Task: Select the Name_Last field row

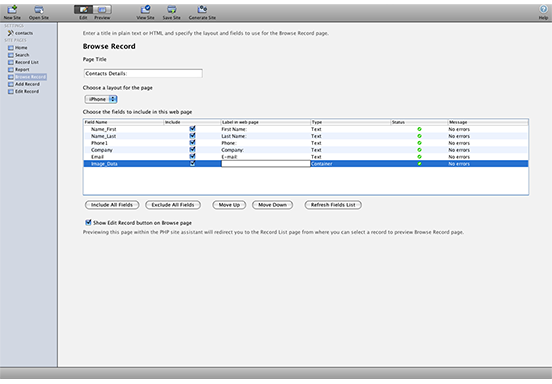Action: click(306, 136)
